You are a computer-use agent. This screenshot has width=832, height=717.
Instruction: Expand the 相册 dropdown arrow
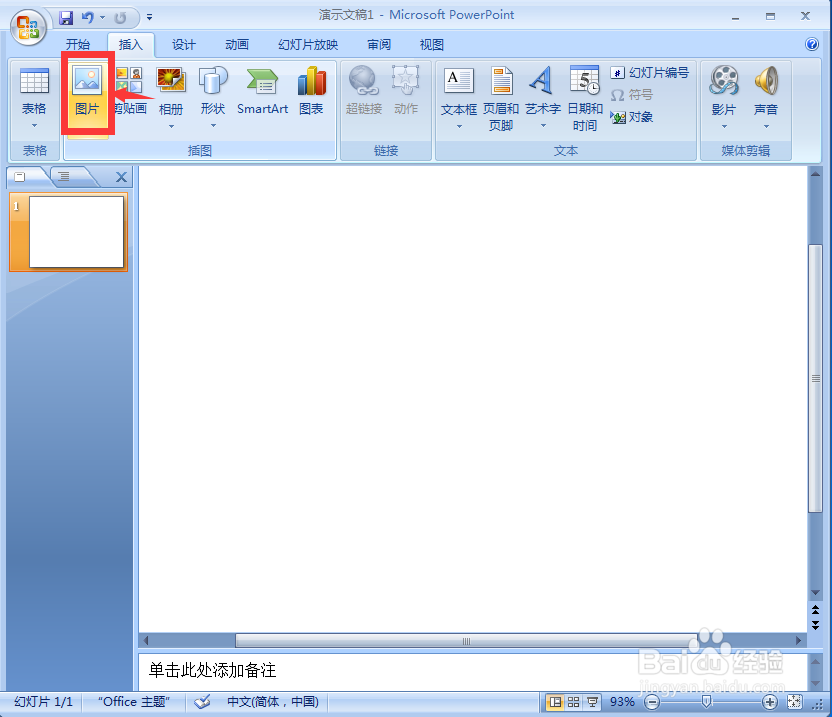pyautogui.click(x=171, y=126)
